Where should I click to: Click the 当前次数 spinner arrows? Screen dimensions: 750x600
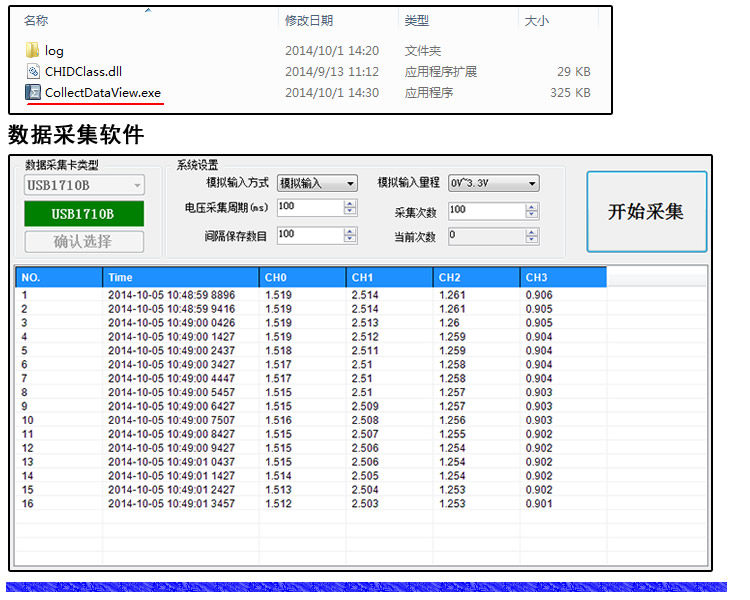tap(532, 236)
